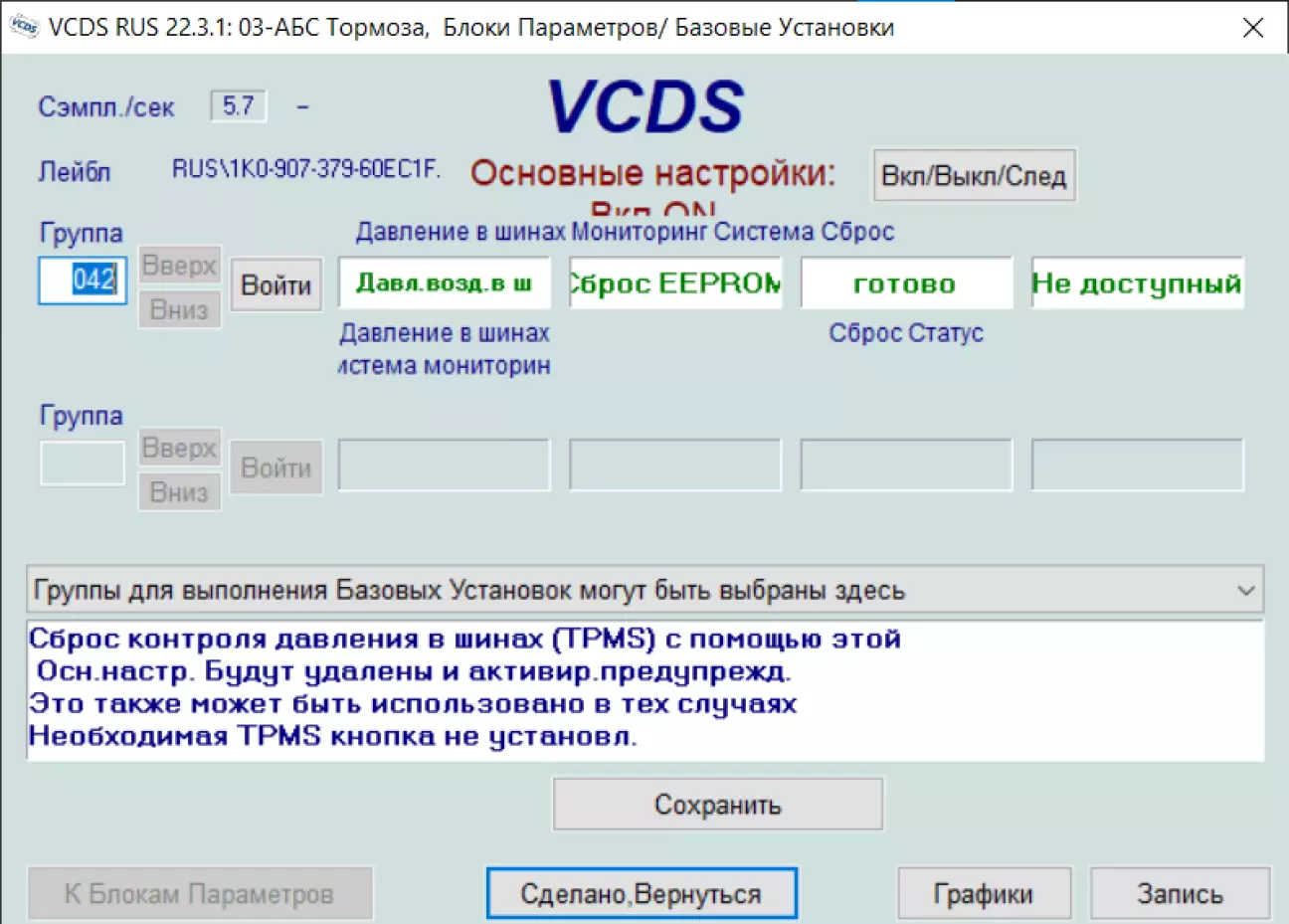Screen dimensions: 1289x924
Task: Click the VCDS app icon in title bar
Action: click(24, 27)
